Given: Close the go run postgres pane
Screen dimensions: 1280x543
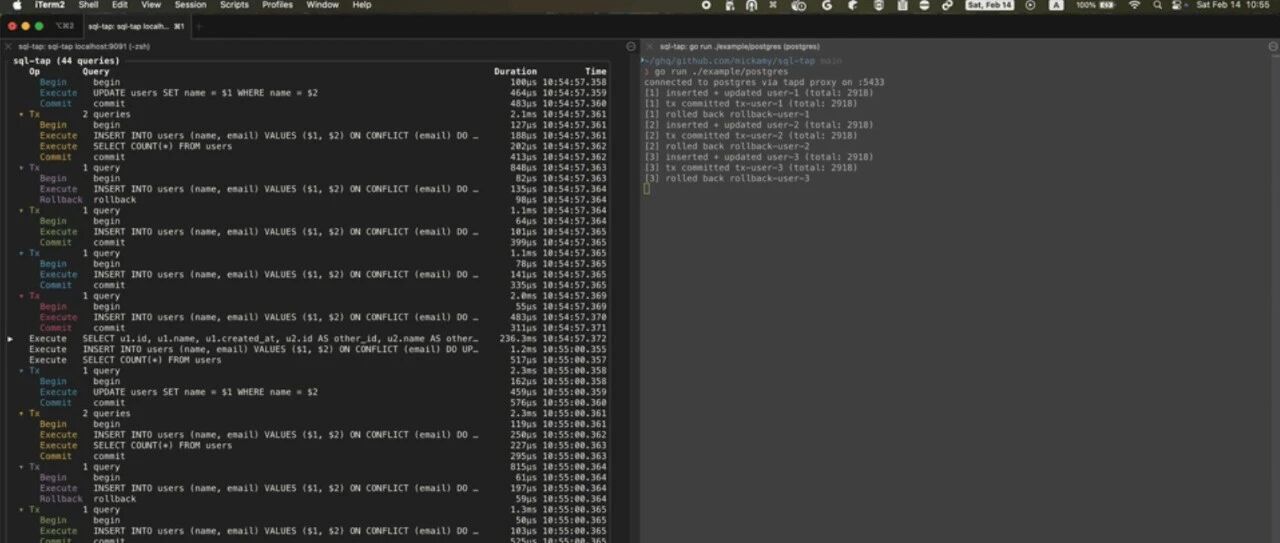Looking at the screenshot, I should point(649,46).
